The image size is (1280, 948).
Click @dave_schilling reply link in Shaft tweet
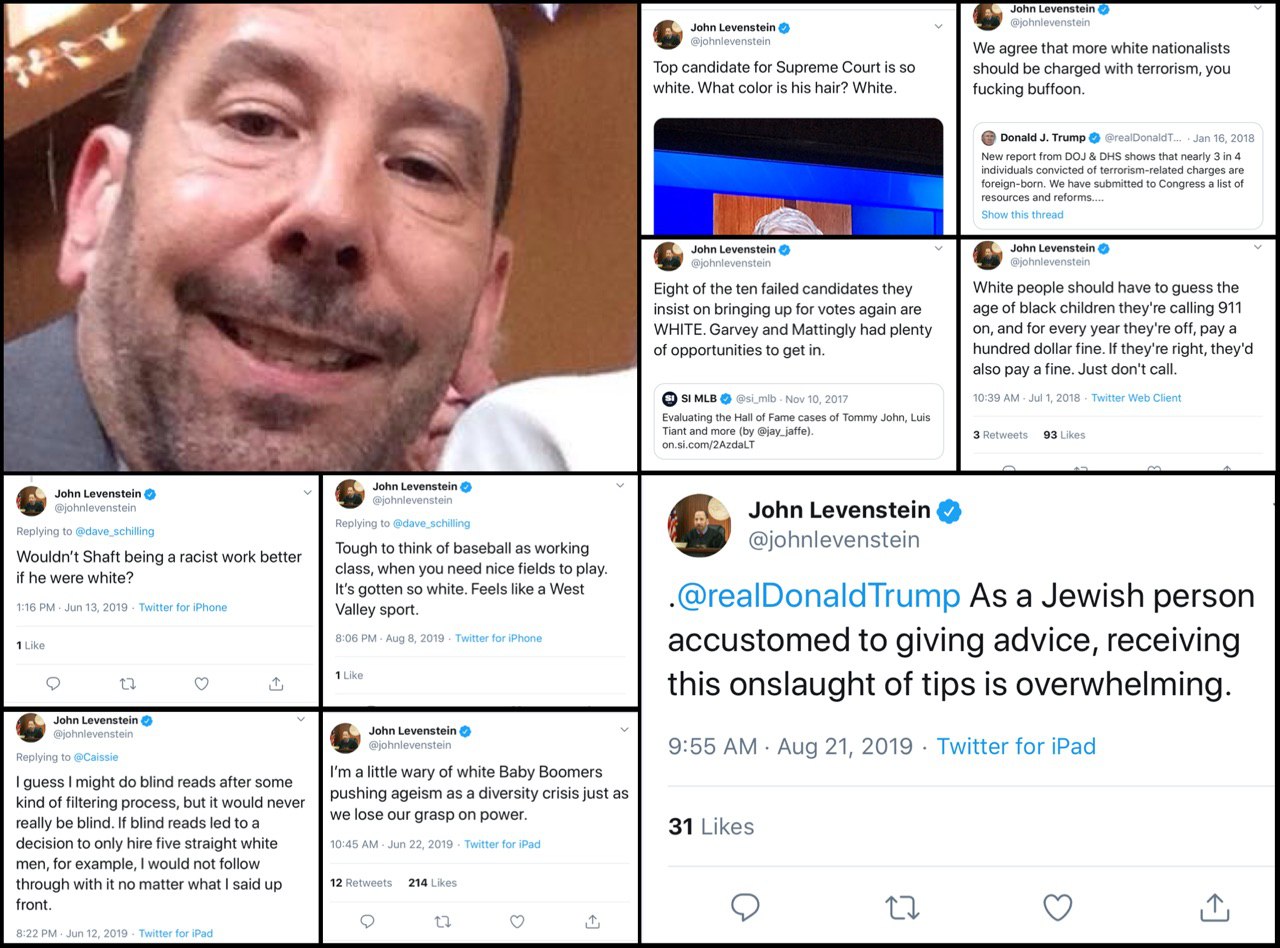click(112, 531)
